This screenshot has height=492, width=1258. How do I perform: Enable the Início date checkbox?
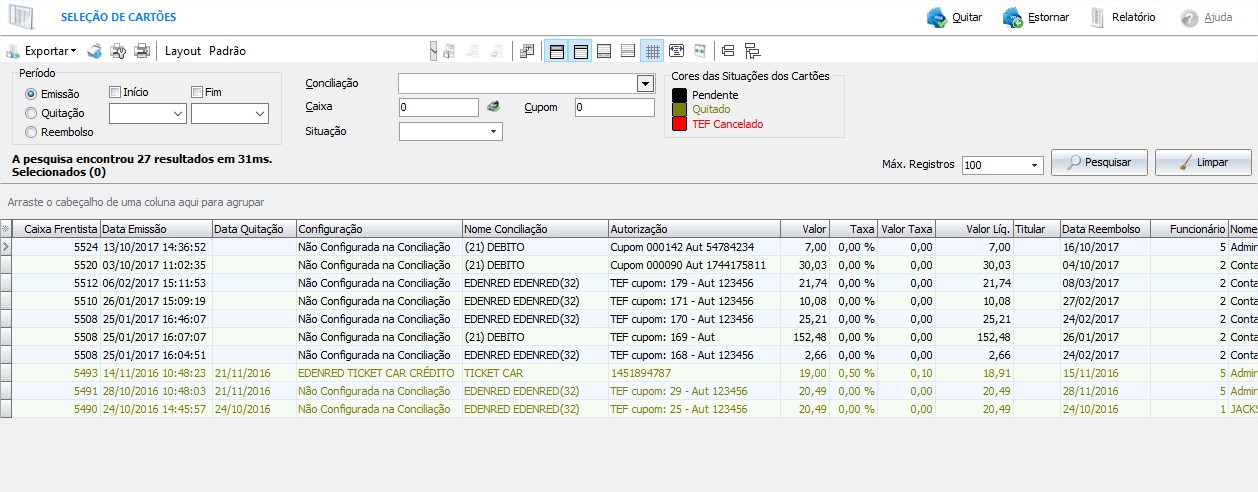pyautogui.click(x=115, y=92)
